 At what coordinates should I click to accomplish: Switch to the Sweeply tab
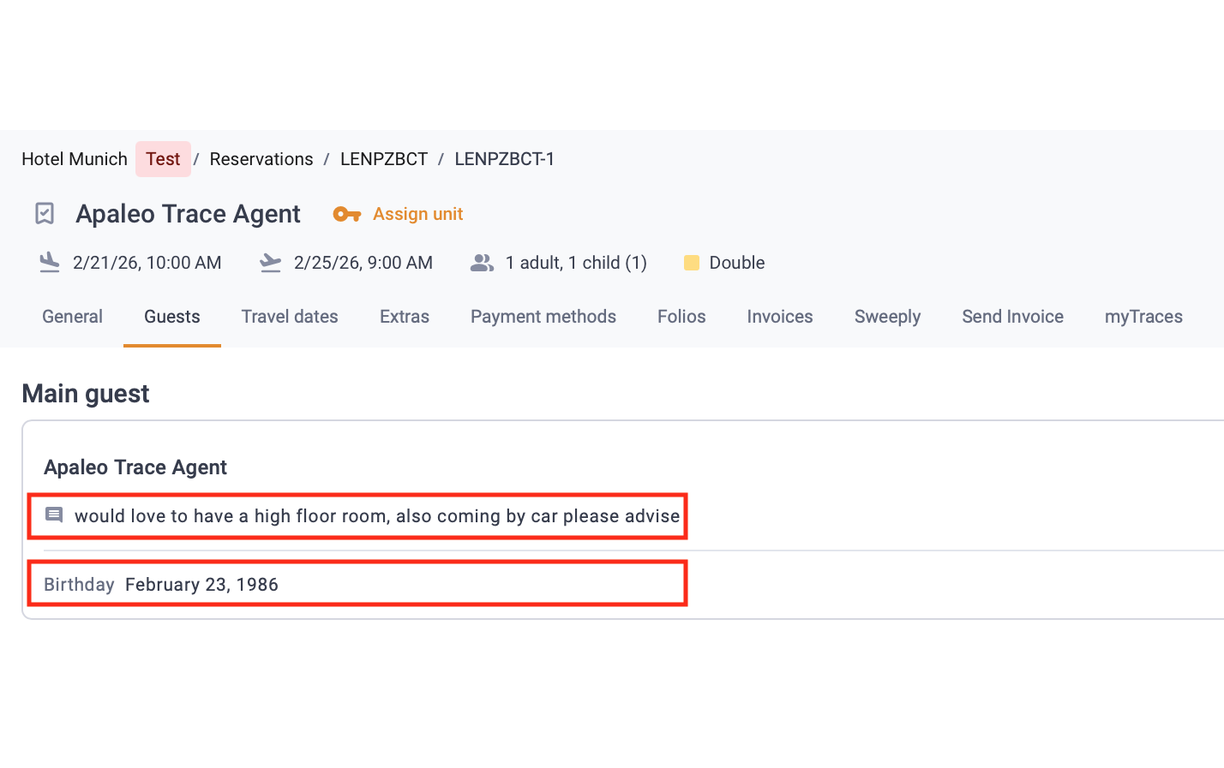[x=887, y=316]
